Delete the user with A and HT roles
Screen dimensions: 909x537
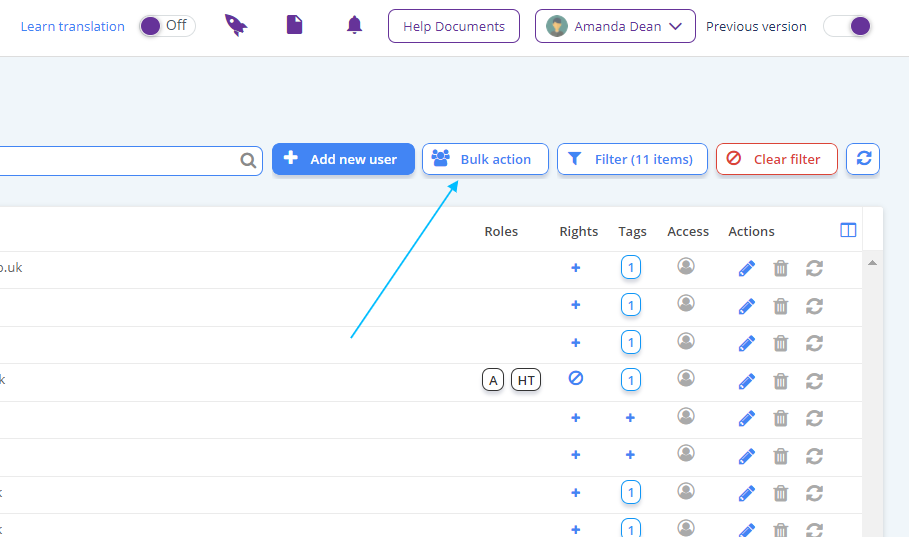click(x=781, y=382)
